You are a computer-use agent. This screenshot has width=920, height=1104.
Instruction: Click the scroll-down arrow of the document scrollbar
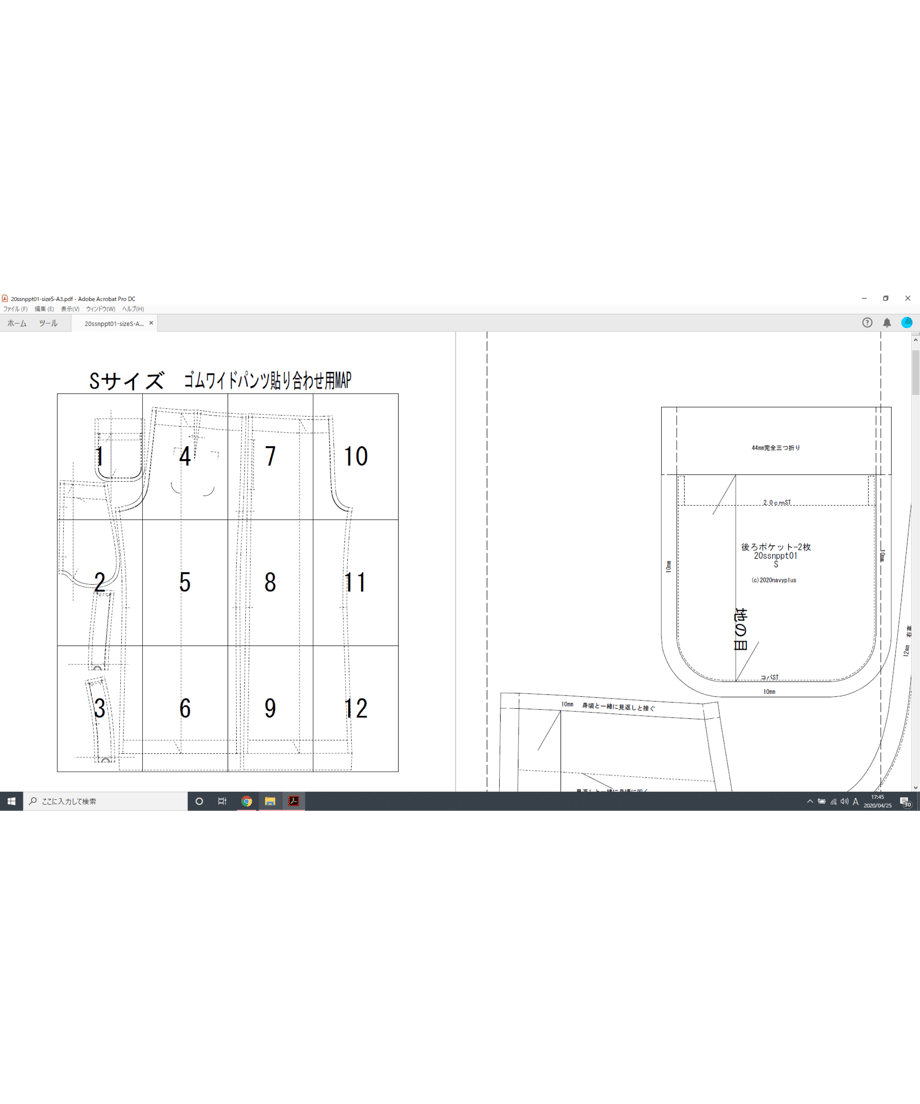click(915, 787)
